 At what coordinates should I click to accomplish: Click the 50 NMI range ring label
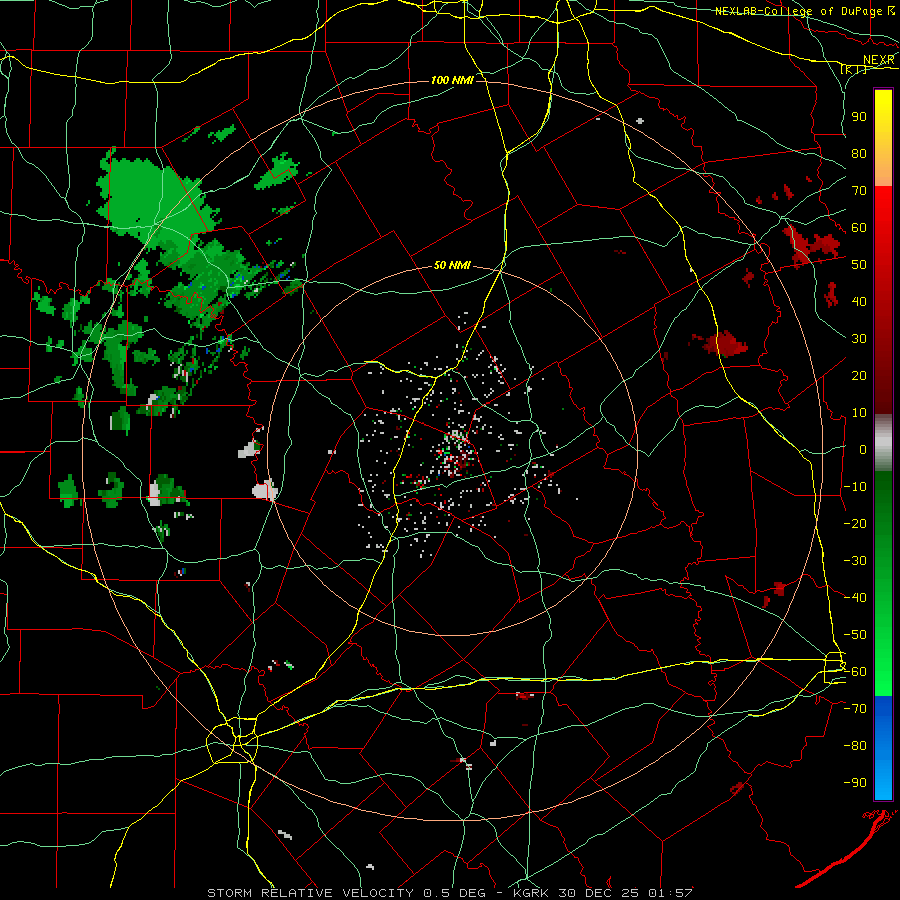click(x=452, y=265)
